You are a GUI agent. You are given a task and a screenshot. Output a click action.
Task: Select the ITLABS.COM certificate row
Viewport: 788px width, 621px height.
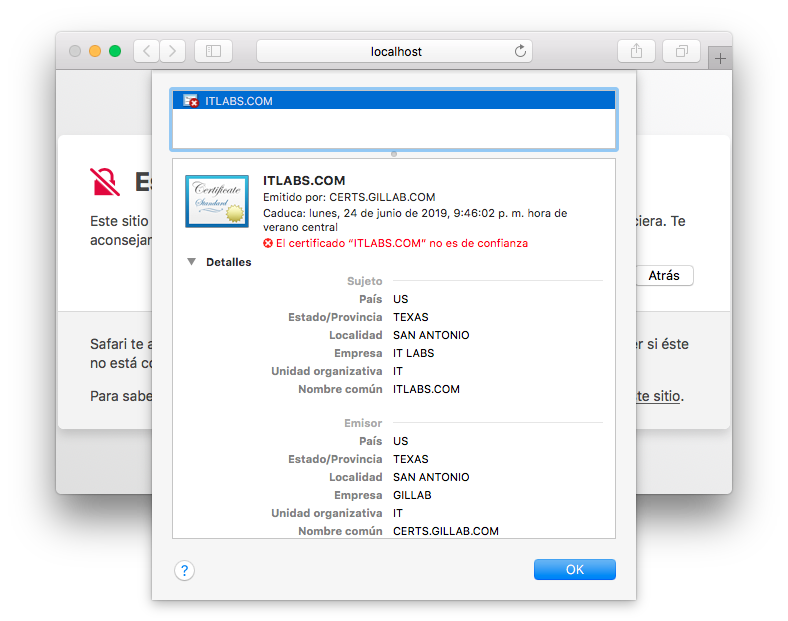coord(394,100)
